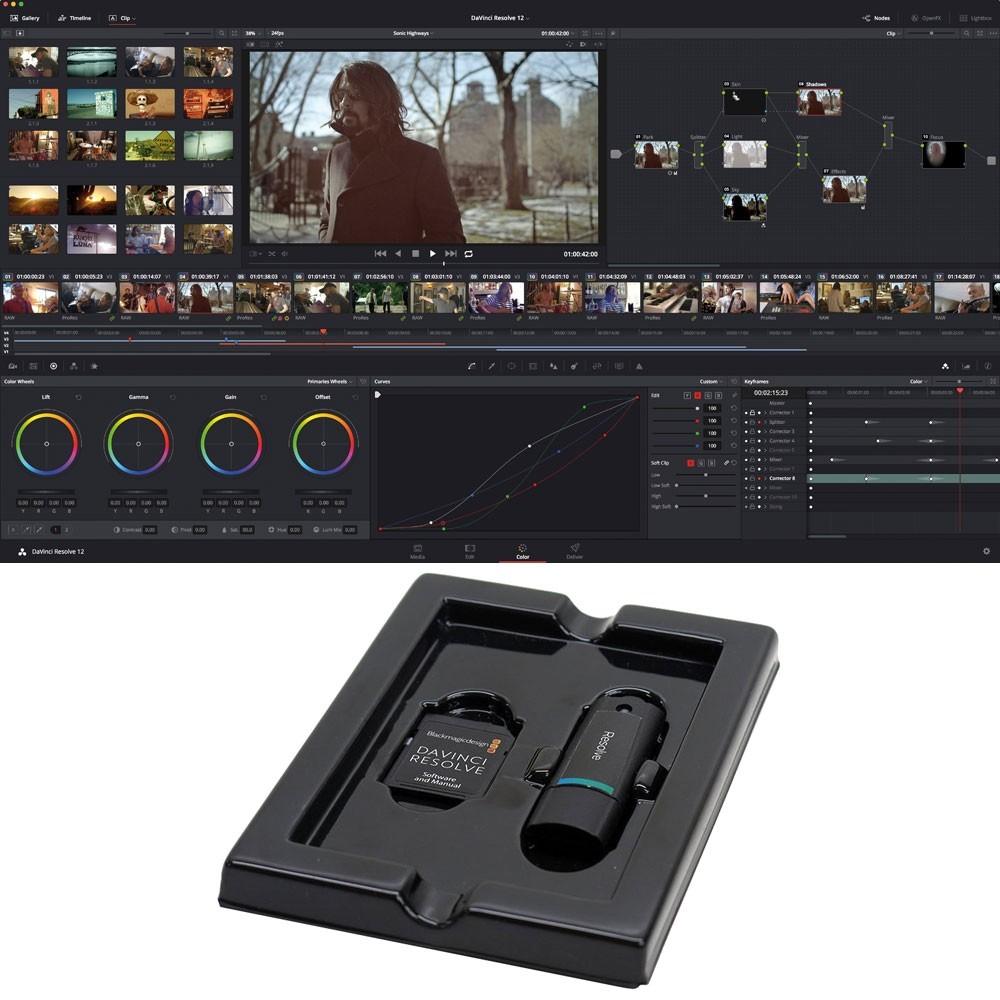Open the Deliver page

(574, 550)
